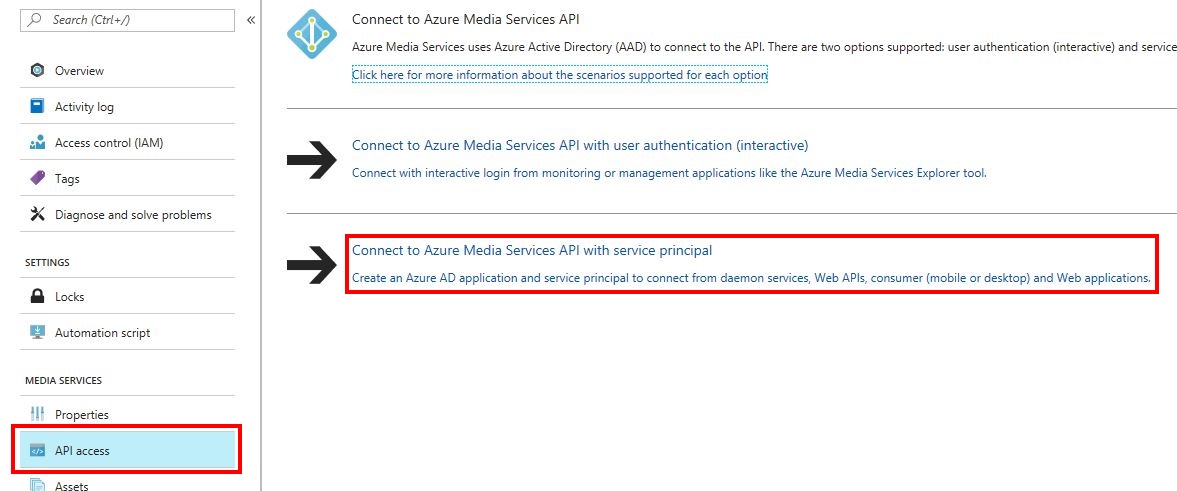Click the purple Tags icon

(37, 179)
